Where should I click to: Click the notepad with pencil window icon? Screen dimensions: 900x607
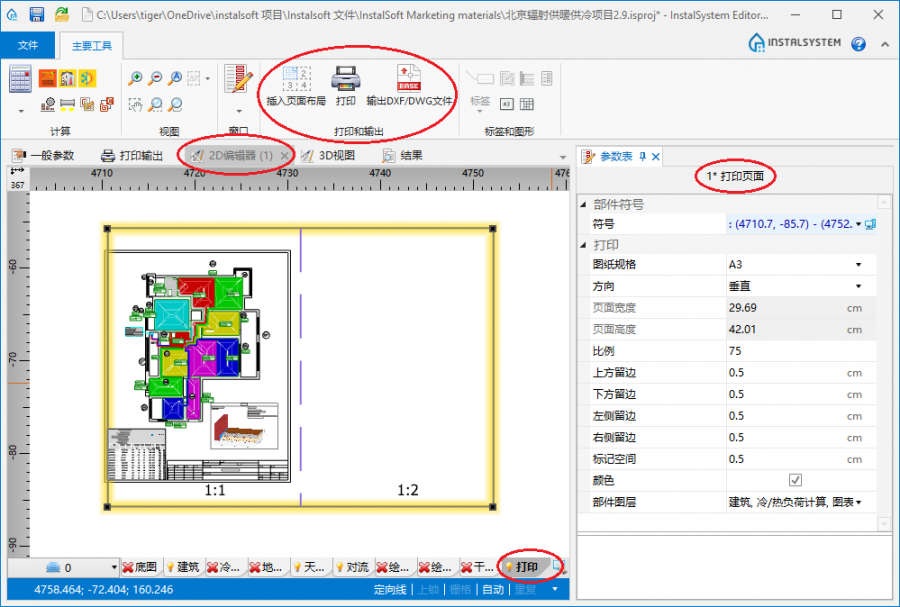click(238, 78)
